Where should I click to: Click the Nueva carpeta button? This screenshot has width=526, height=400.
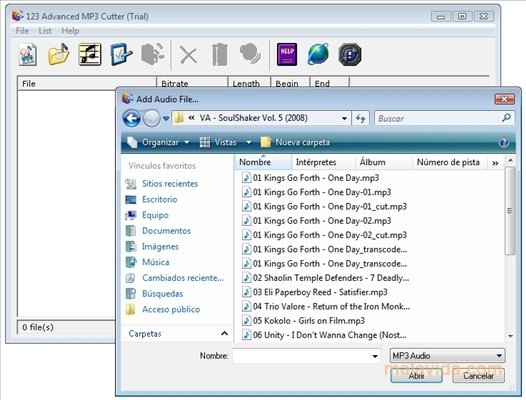pyautogui.click(x=296, y=143)
